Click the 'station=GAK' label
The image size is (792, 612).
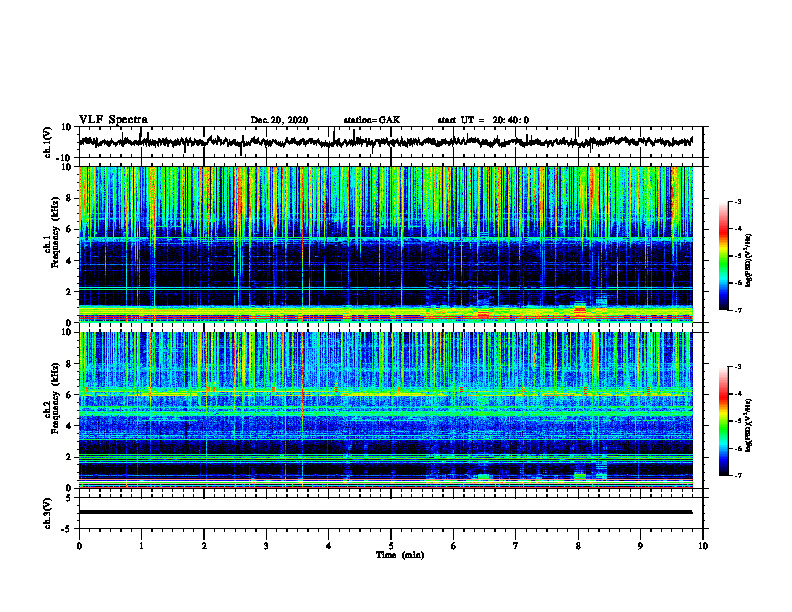(x=372, y=120)
